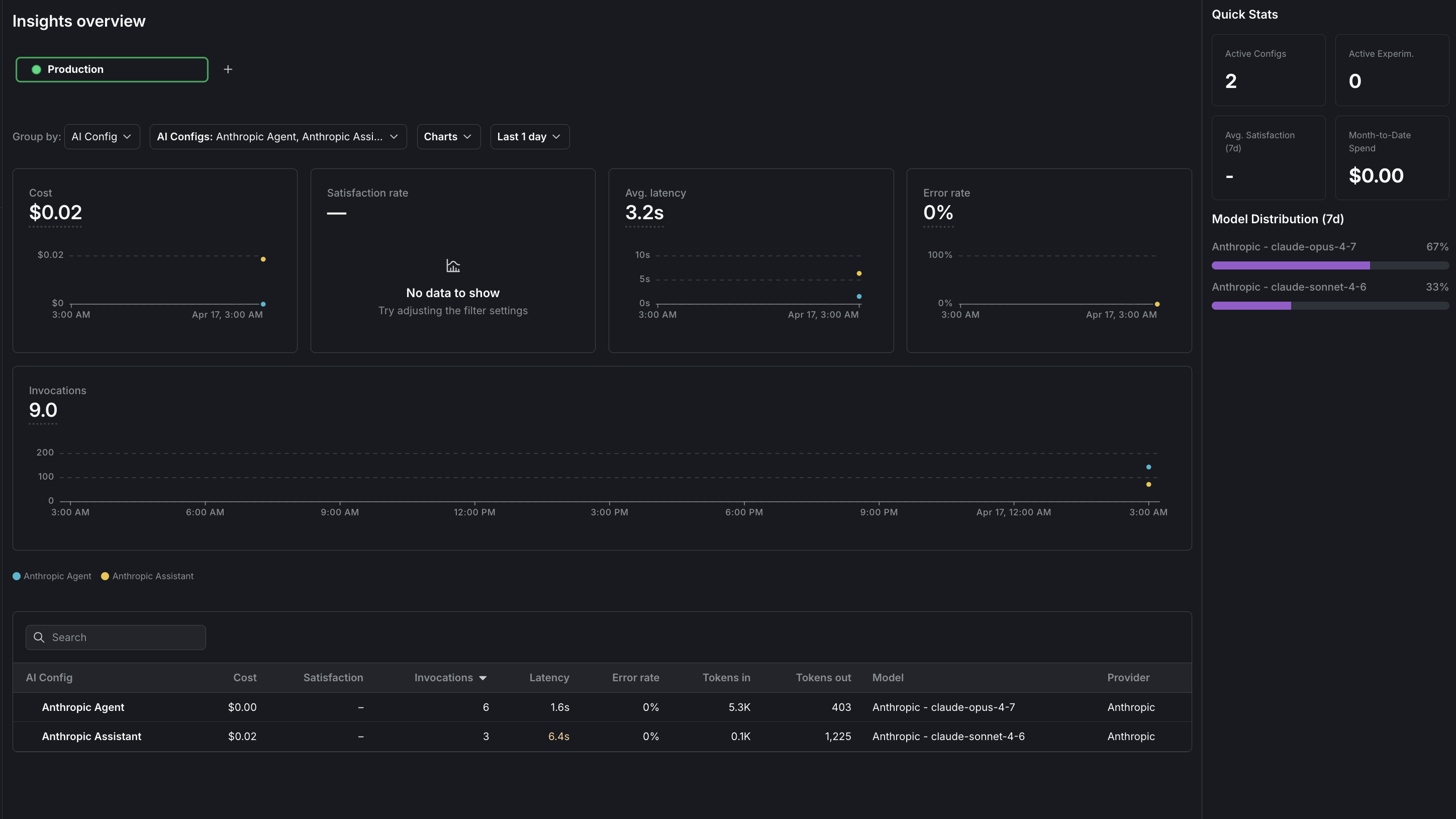Switch to the Production environment tab
Viewport: 1456px width, 819px height.
click(x=112, y=69)
